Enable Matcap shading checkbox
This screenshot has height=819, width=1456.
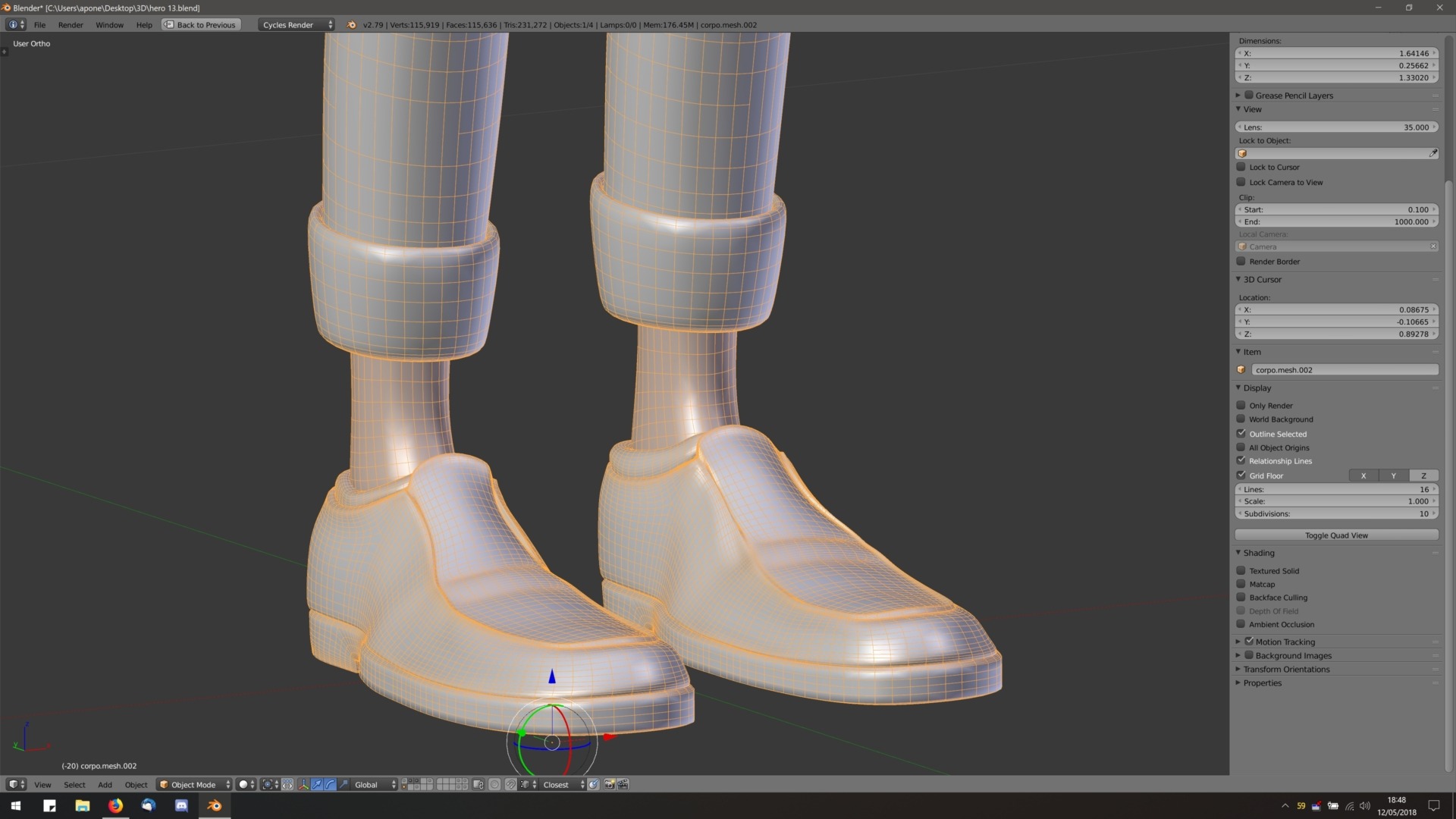pyautogui.click(x=1241, y=584)
